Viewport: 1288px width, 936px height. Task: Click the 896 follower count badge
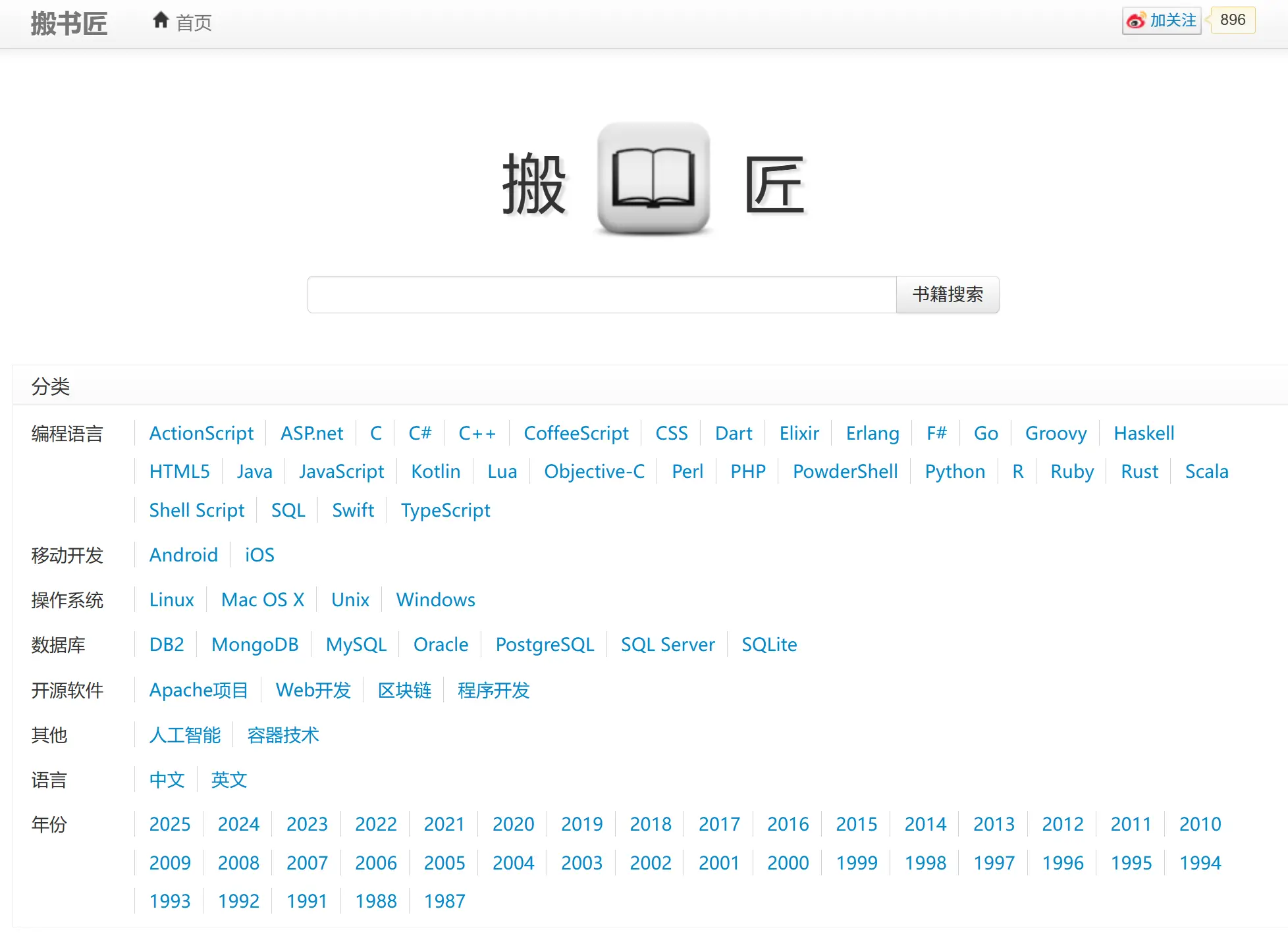click(x=1231, y=20)
